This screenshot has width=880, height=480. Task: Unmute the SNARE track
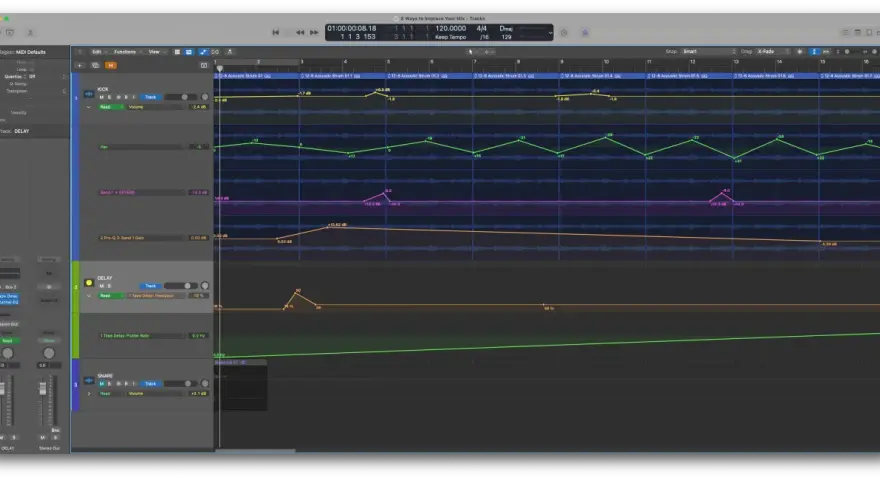point(102,384)
